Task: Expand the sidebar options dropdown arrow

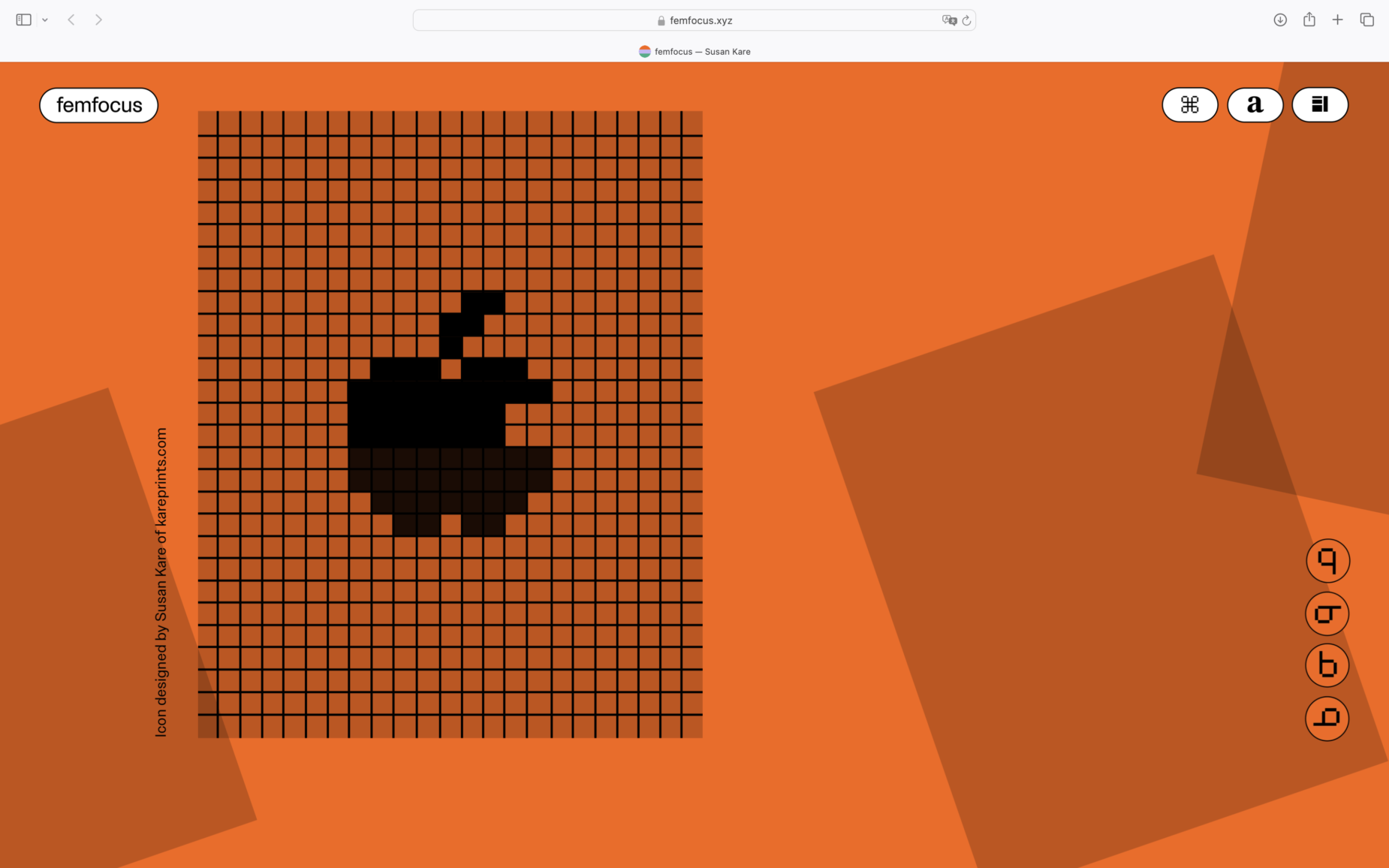Action: (45, 20)
